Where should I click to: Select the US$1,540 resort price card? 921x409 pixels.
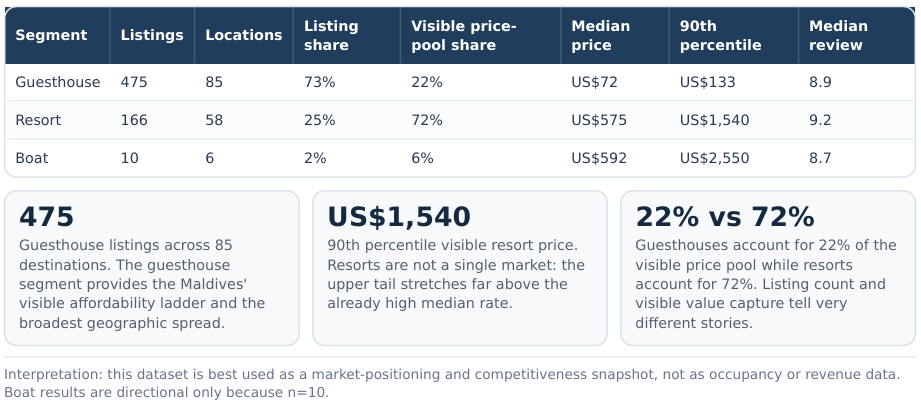(460, 268)
